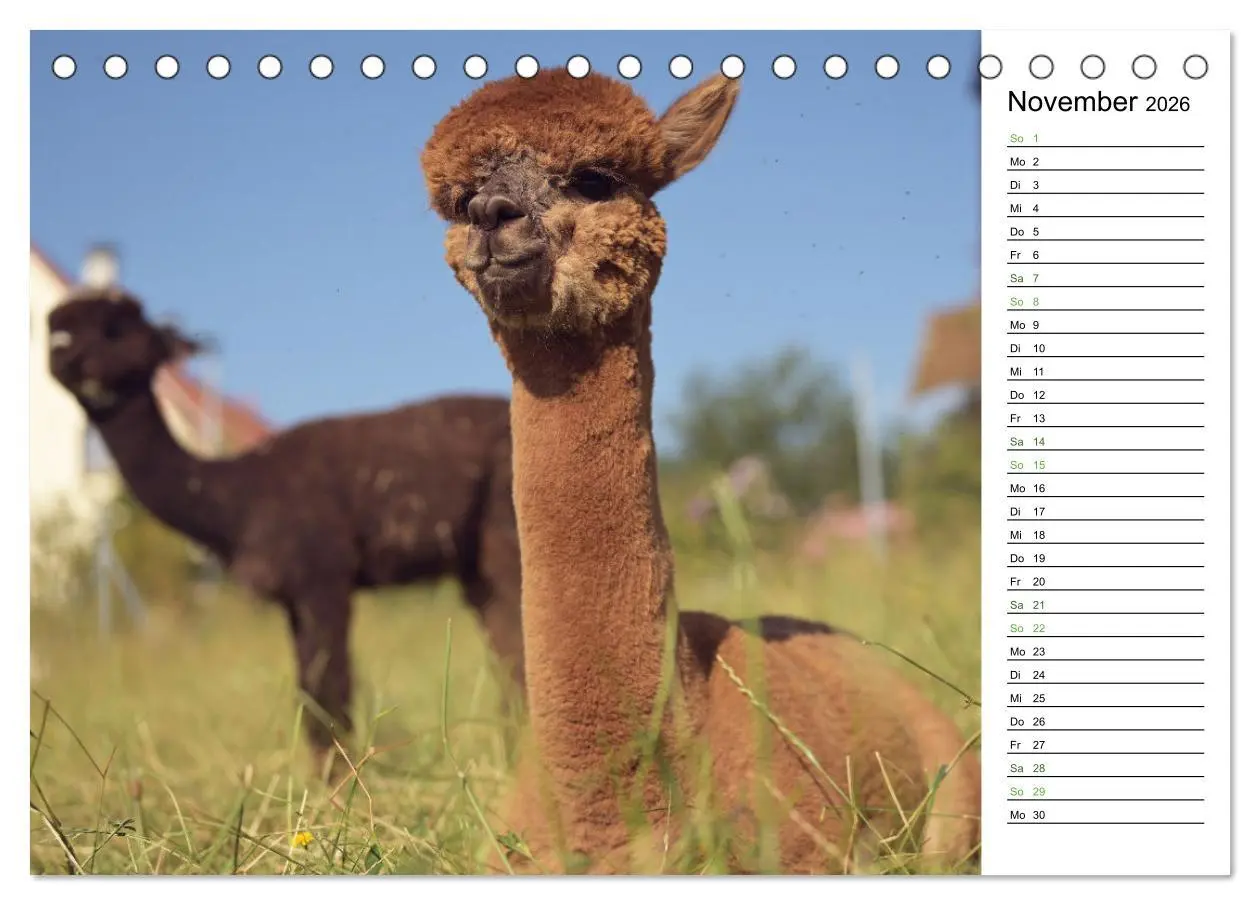Select the Sa 14 date row
This screenshot has height=905, width=1260.
(1105, 441)
